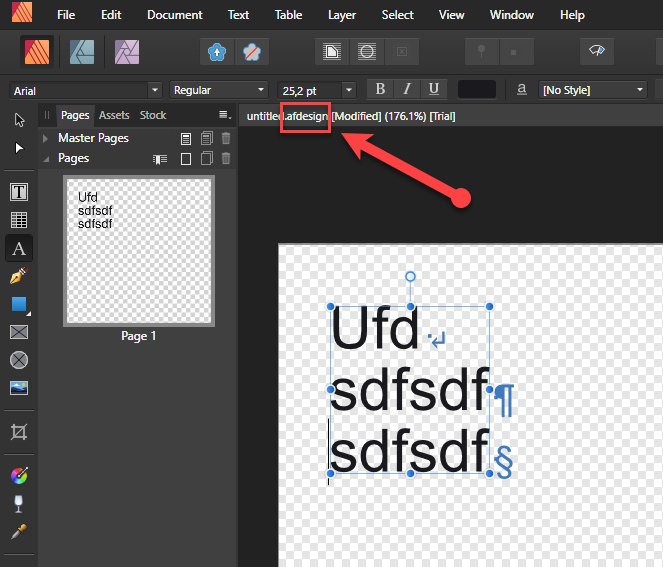
Task: Collapse the Pages section
Action: pyautogui.click(x=46, y=159)
